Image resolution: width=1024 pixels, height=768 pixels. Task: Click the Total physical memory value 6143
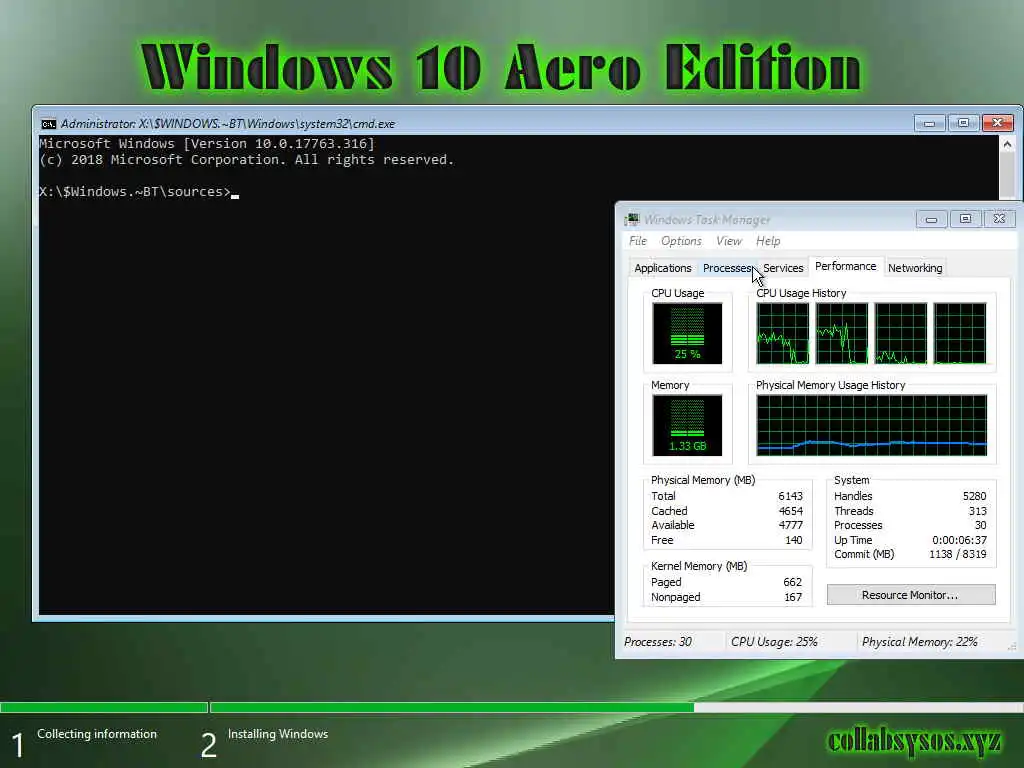point(790,496)
